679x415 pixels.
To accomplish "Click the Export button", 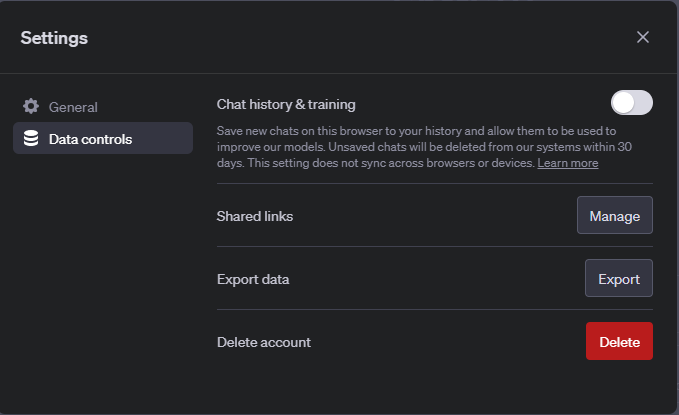I will [618, 279].
